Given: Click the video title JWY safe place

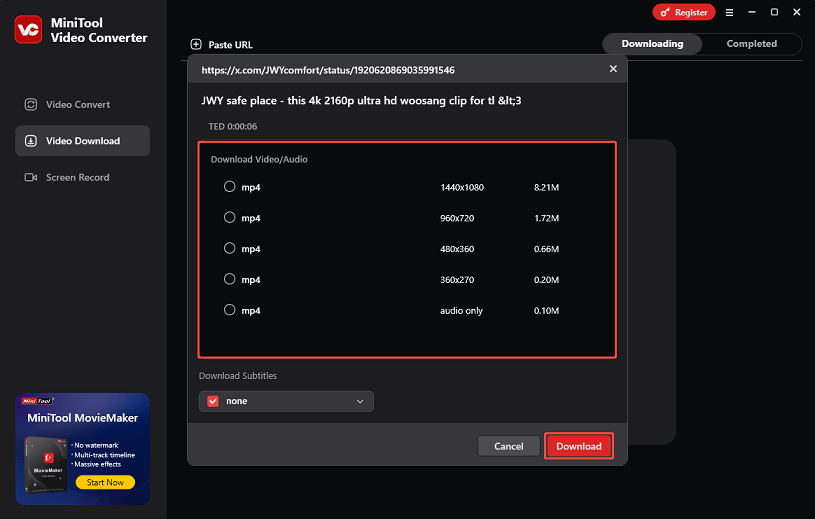Looking at the screenshot, I should click(361, 101).
